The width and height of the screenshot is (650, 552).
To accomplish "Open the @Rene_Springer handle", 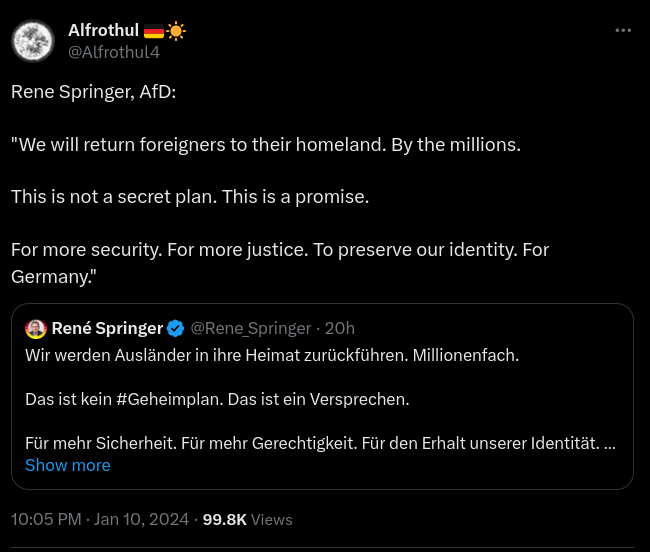I will coord(250,328).
